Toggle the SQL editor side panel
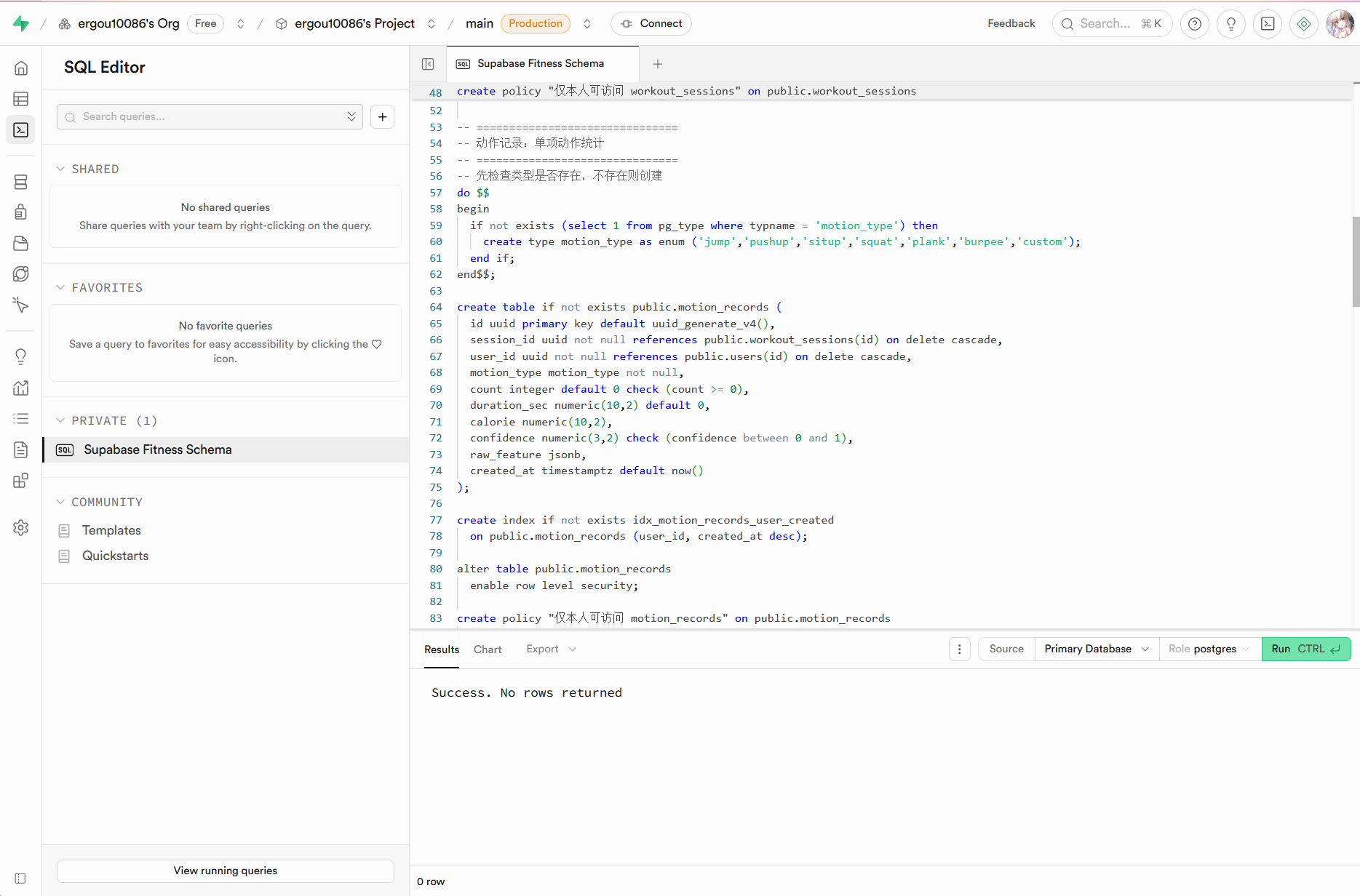Viewport: 1360px width, 896px height. pyautogui.click(x=428, y=64)
